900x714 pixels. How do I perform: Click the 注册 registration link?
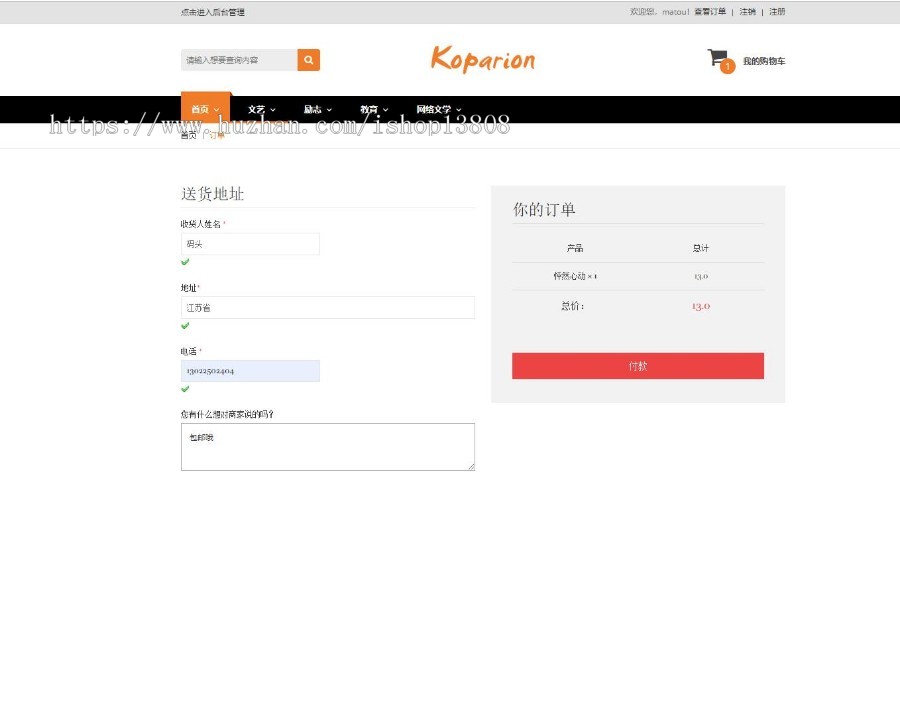point(775,12)
